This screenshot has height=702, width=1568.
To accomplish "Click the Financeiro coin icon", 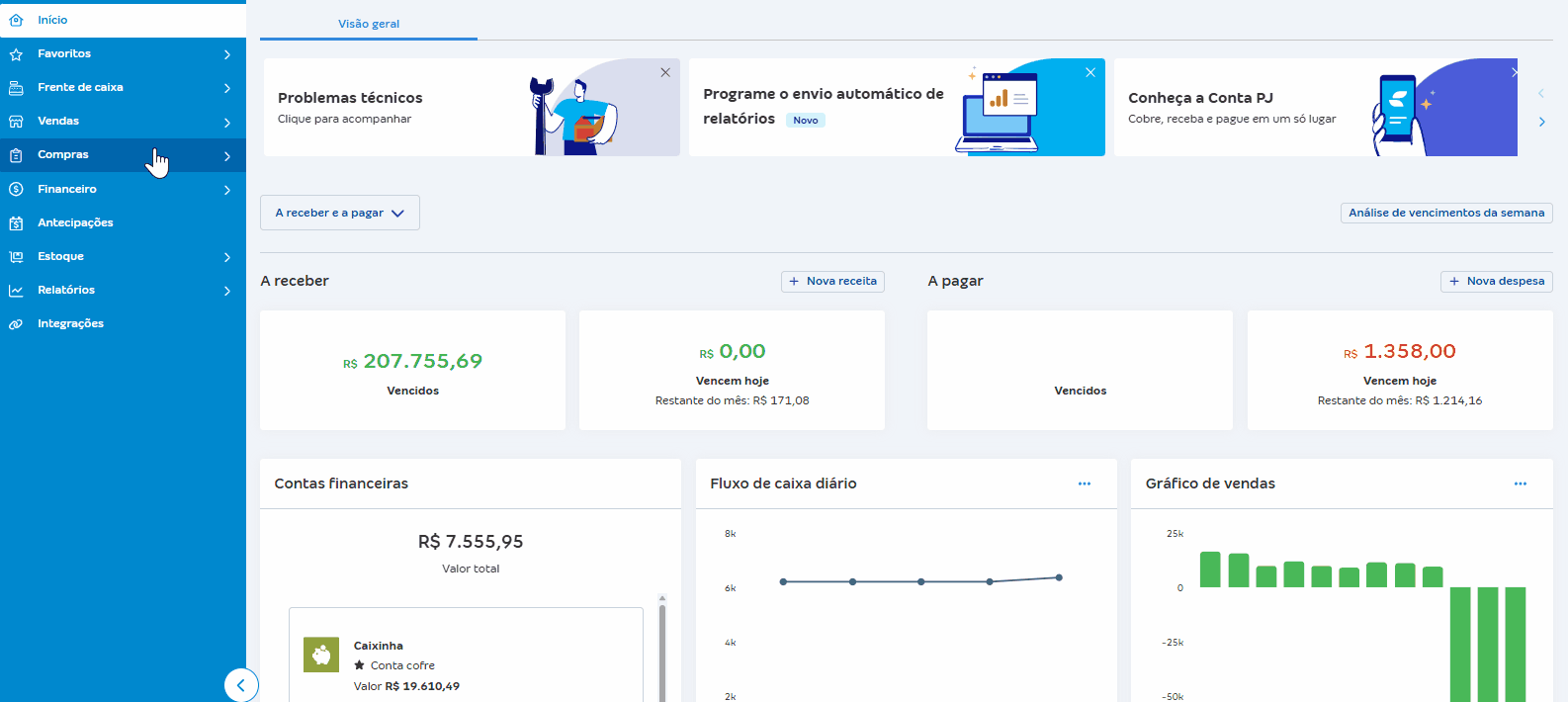I will point(16,189).
